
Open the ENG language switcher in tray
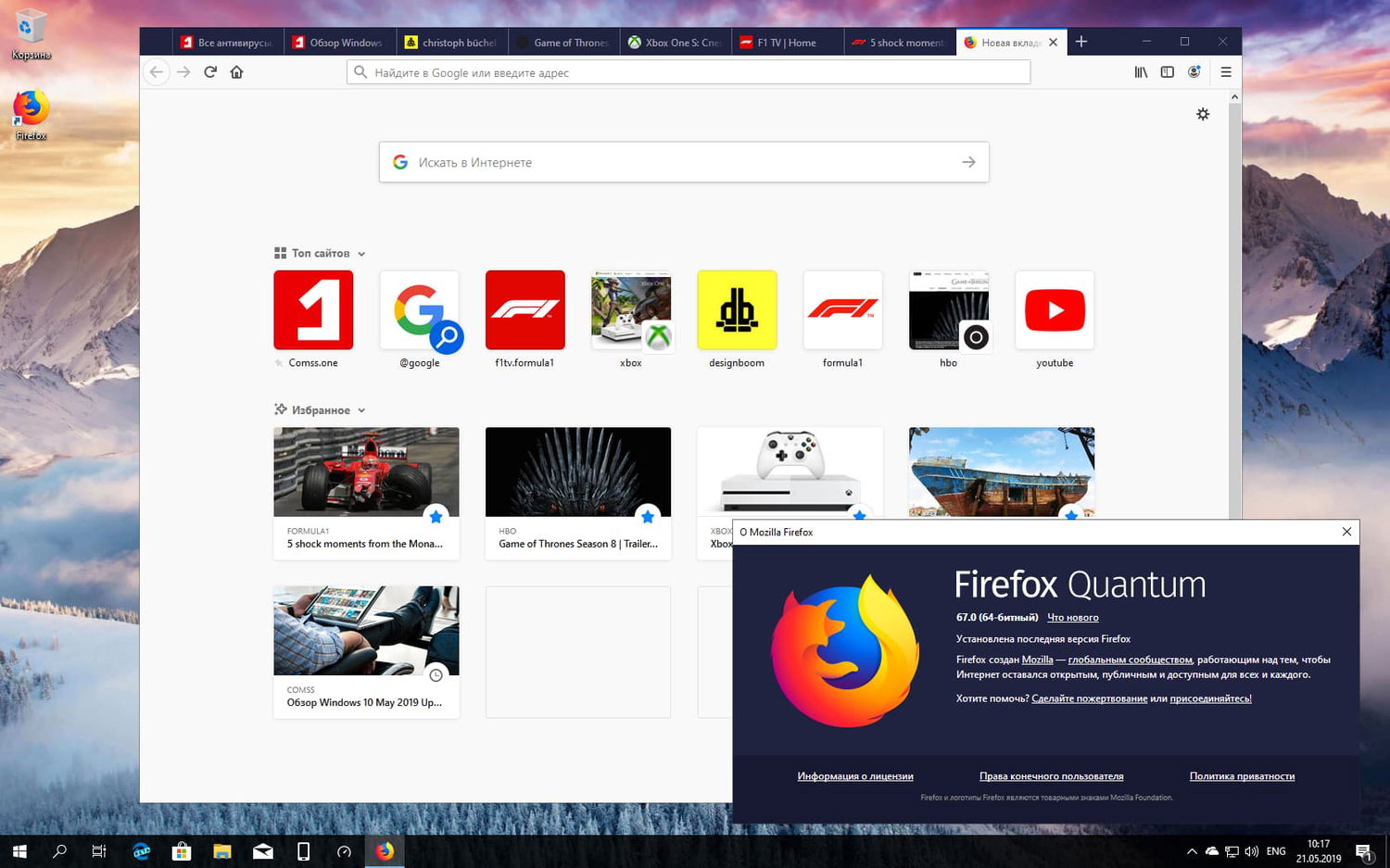point(1275,850)
